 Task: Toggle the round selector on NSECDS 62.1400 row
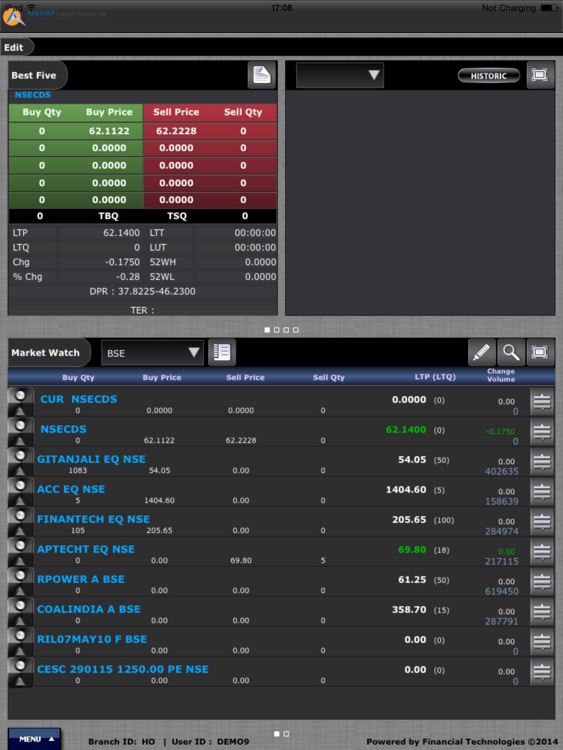20,425
